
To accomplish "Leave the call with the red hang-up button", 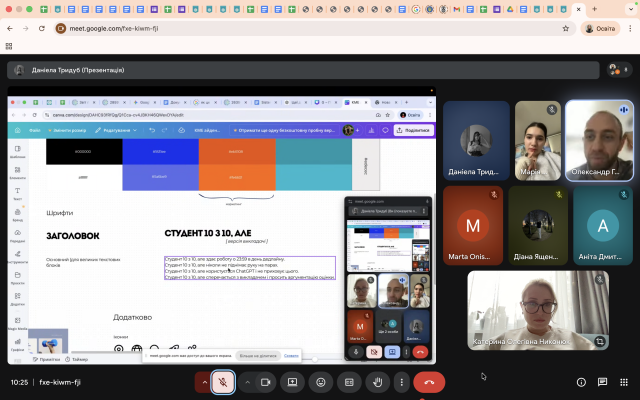I will 429,381.
